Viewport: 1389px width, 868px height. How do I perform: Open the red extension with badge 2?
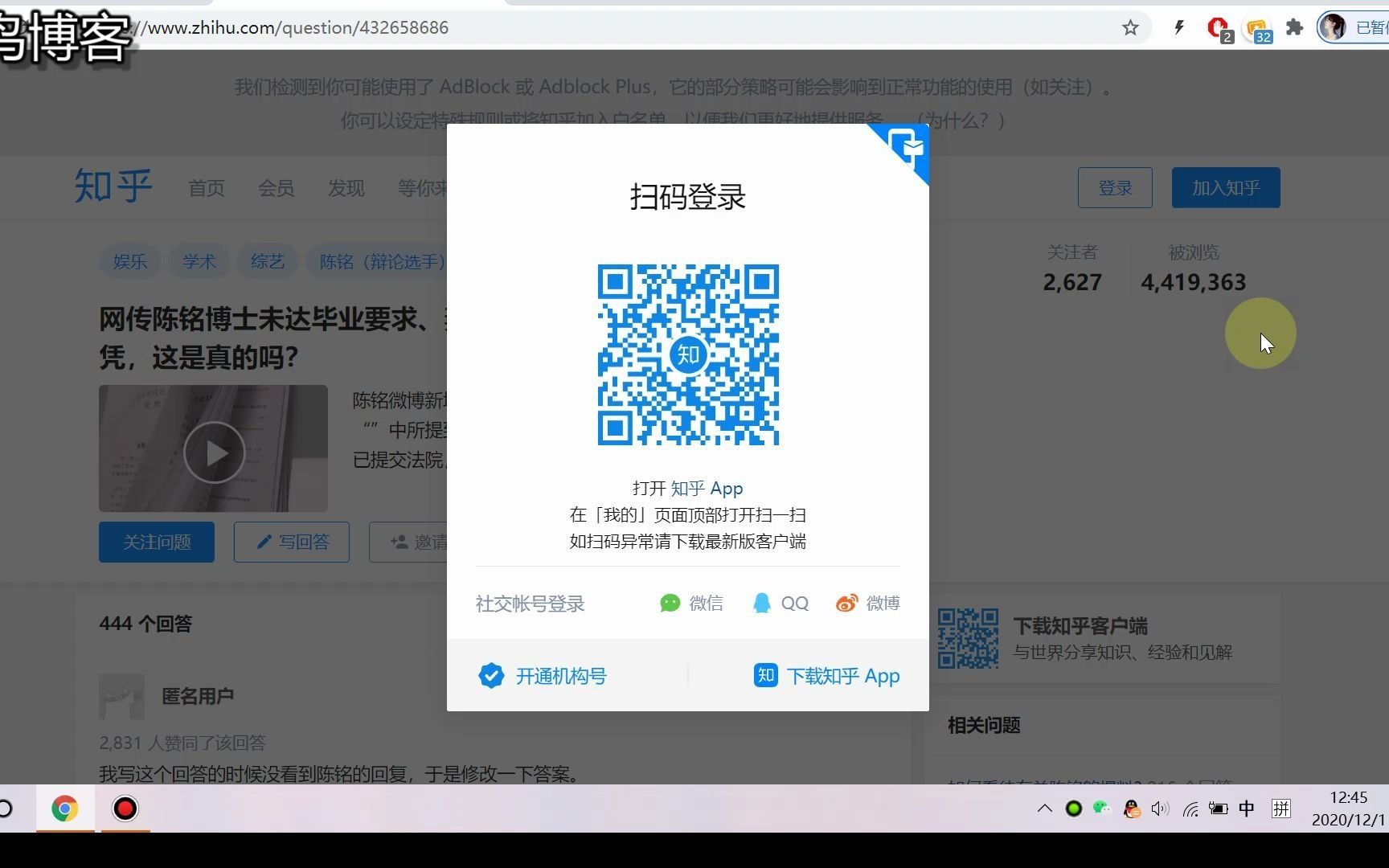[x=1219, y=30]
